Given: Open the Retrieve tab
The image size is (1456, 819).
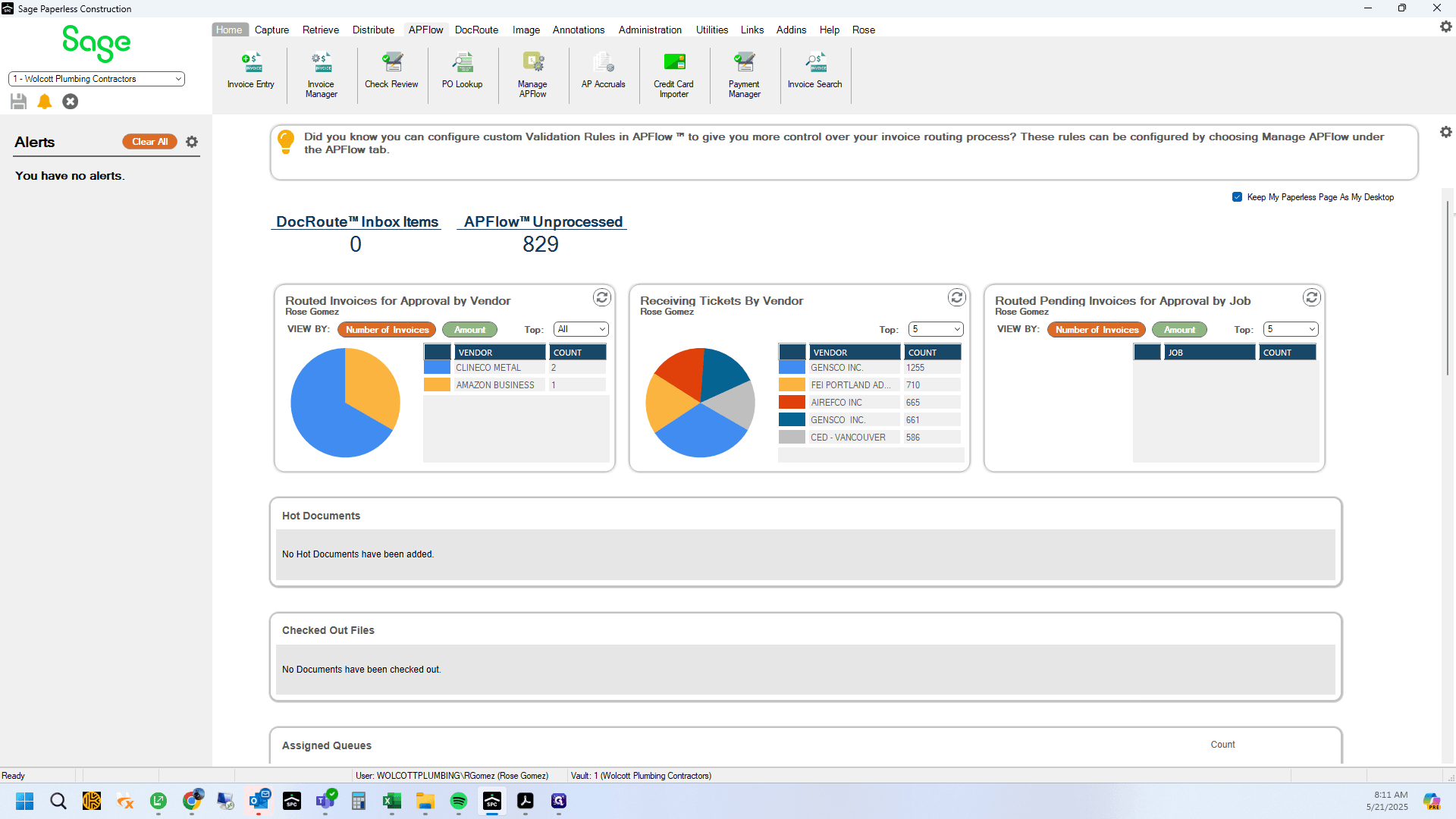Looking at the screenshot, I should [x=321, y=30].
